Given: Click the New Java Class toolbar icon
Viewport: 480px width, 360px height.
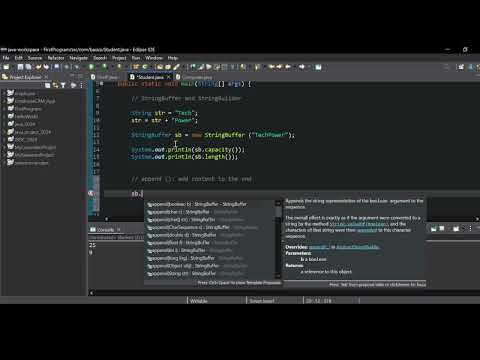Looking at the screenshot, I should pyautogui.click(x=145, y=67).
